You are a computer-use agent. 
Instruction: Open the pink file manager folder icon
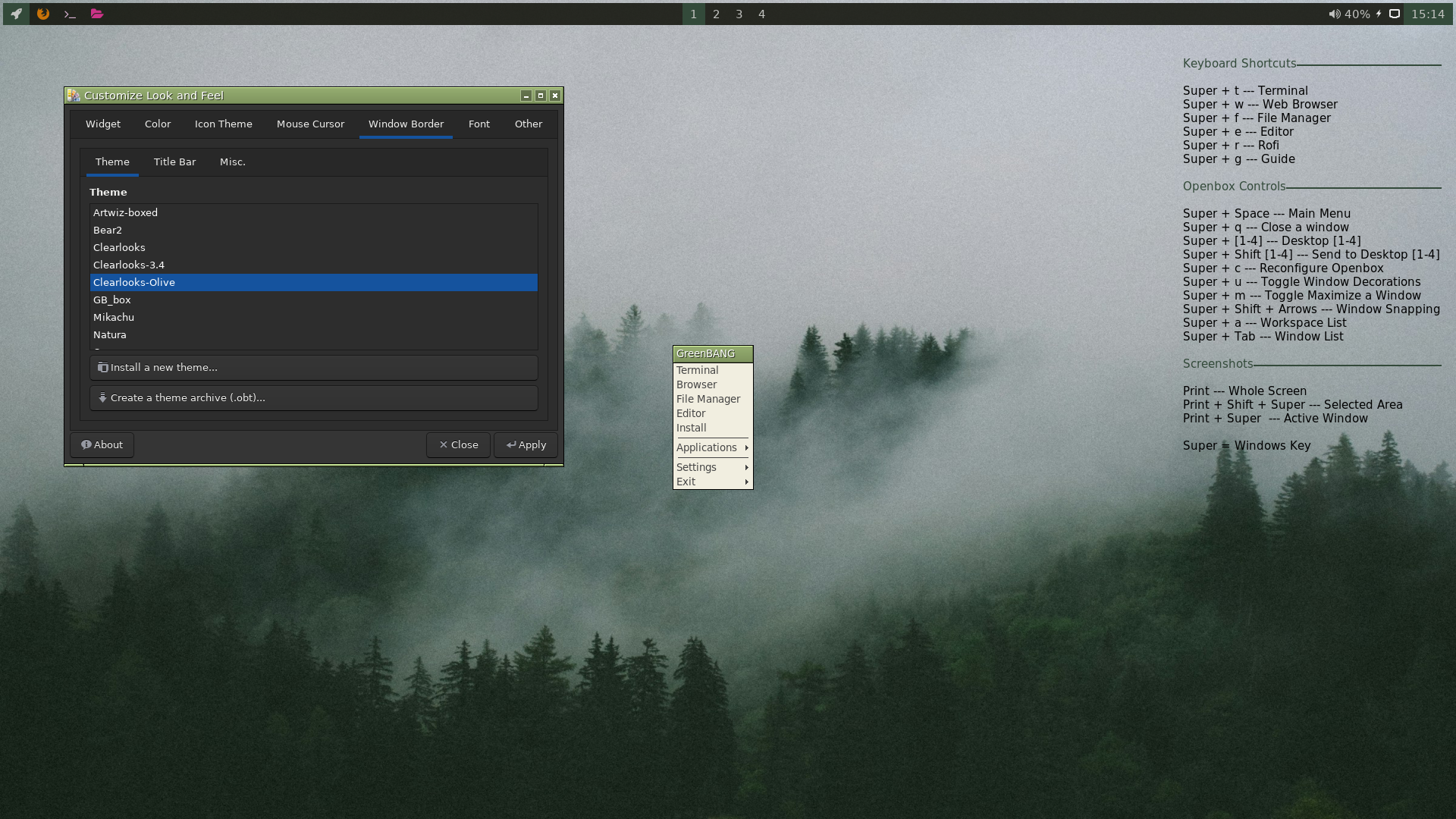coord(96,14)
